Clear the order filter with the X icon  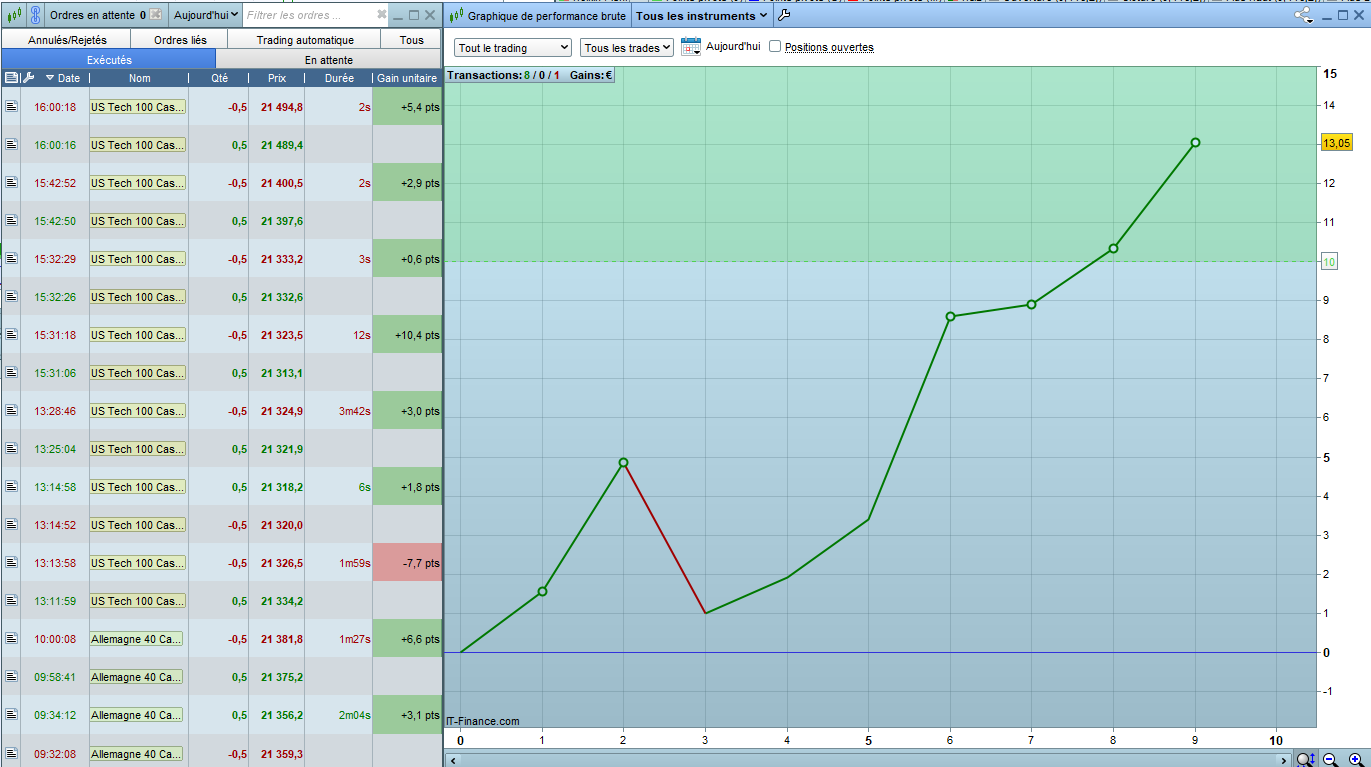[x=381, y=15]
